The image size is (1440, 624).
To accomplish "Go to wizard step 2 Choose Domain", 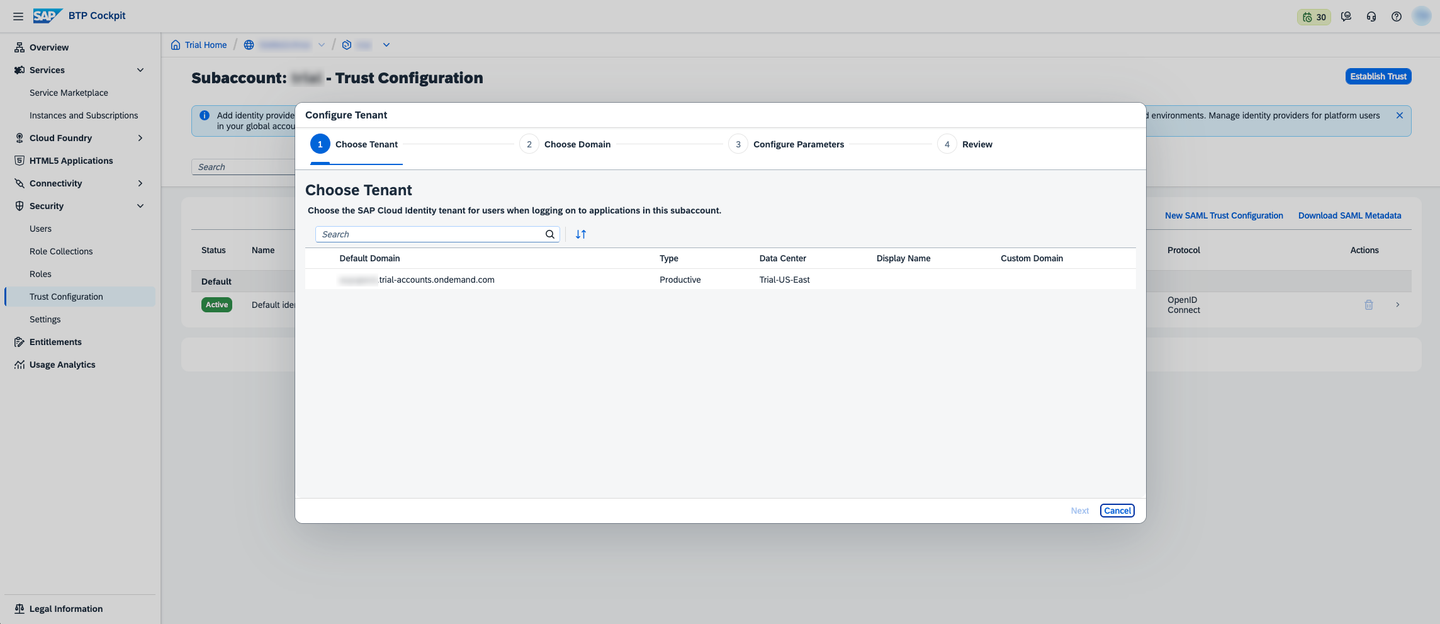I will coord(565,144).
